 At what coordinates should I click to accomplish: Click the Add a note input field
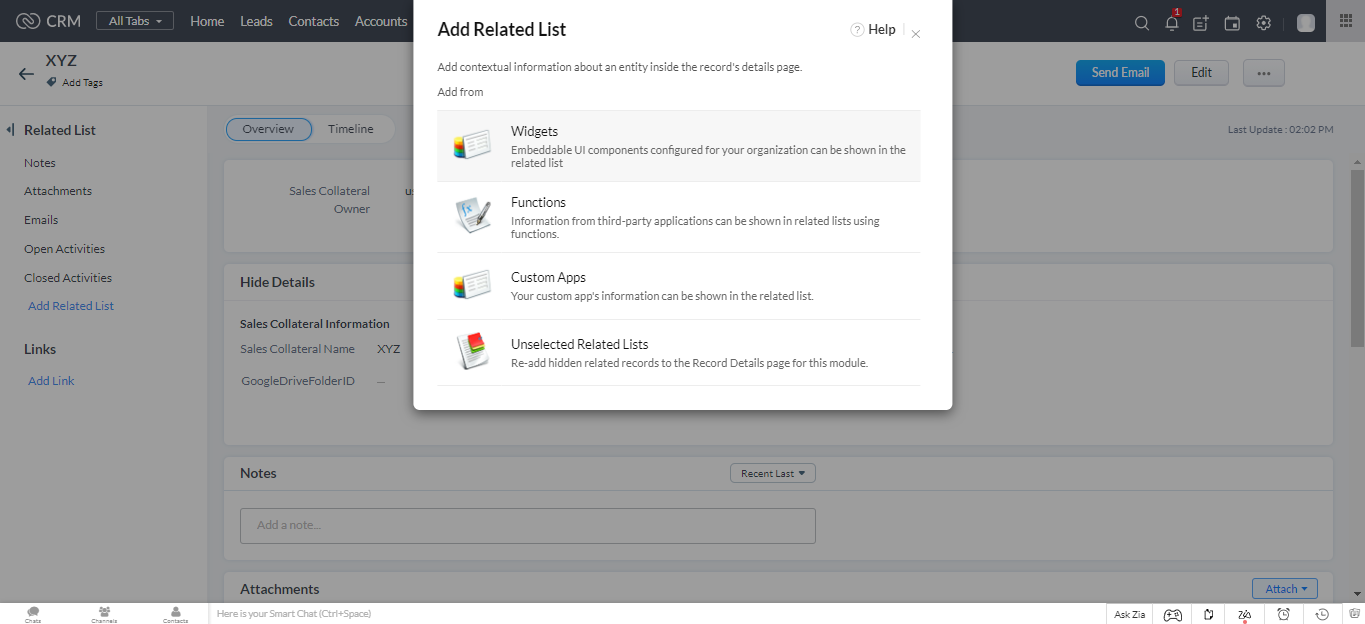[x=527, y=525]
